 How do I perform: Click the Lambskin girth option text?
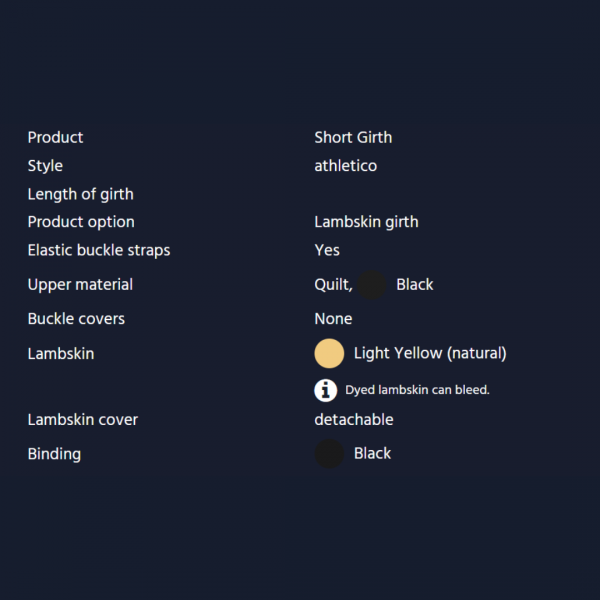tap(366, 222)
